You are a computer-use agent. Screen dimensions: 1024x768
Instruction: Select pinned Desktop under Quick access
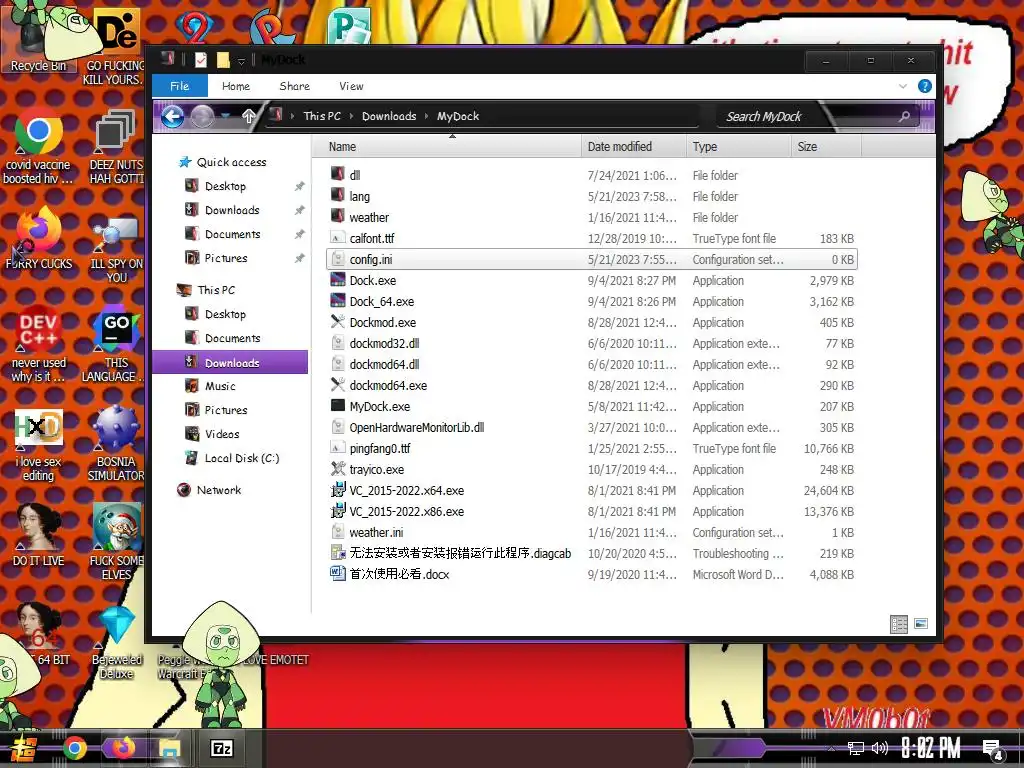225,186
